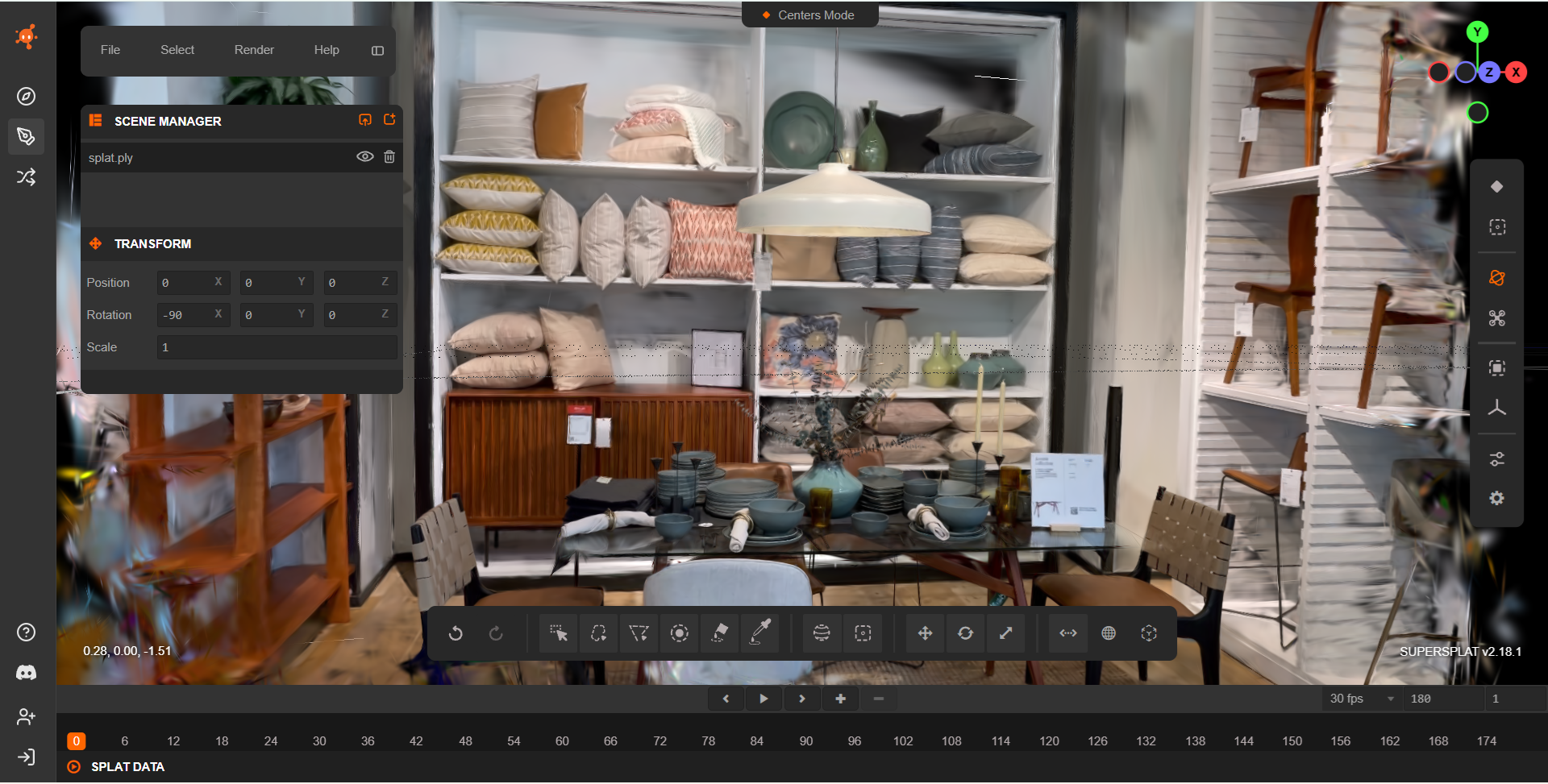Click the redo arrow in bottom toolbar
This screenshot has width=1548, height=784.
point(496,634)
